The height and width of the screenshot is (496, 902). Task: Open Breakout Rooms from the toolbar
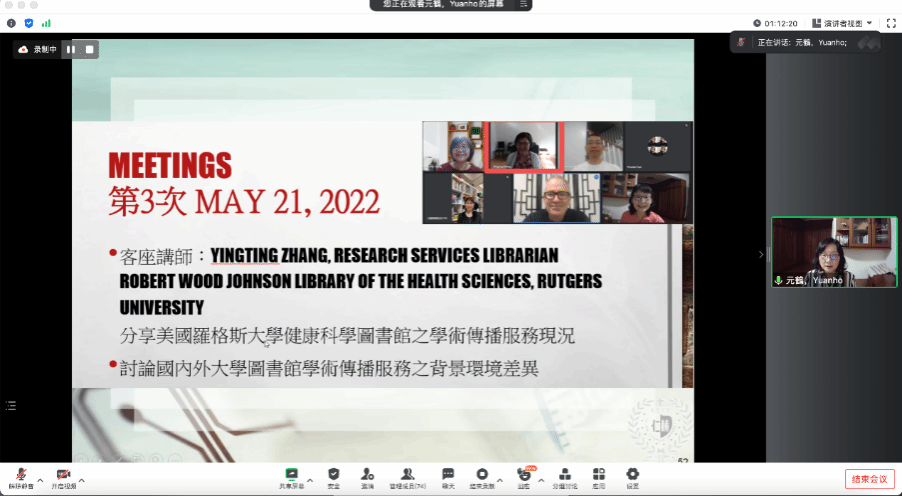(566, 477)
